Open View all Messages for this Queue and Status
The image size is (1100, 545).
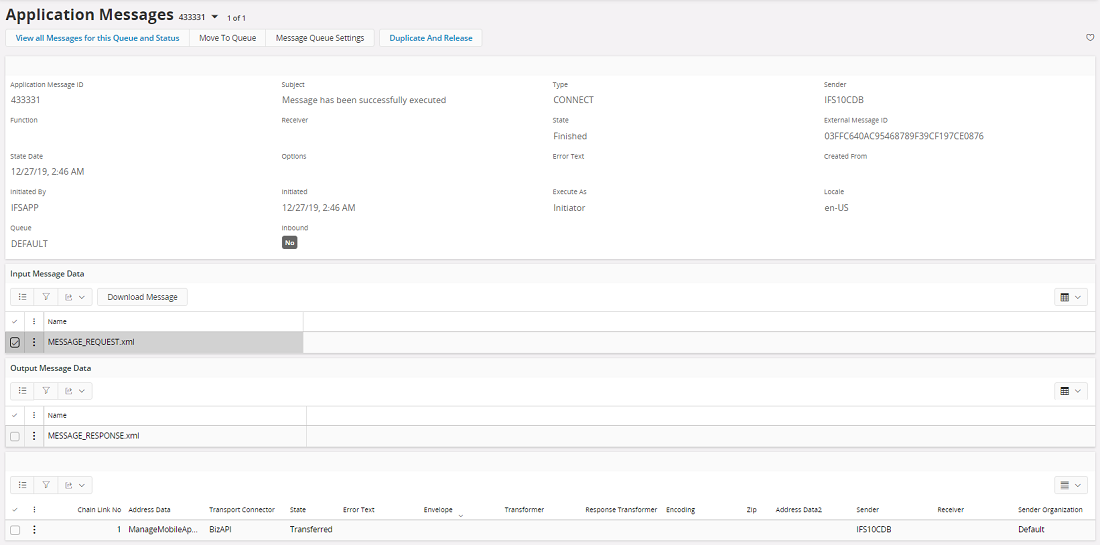[x=98, y=38]
